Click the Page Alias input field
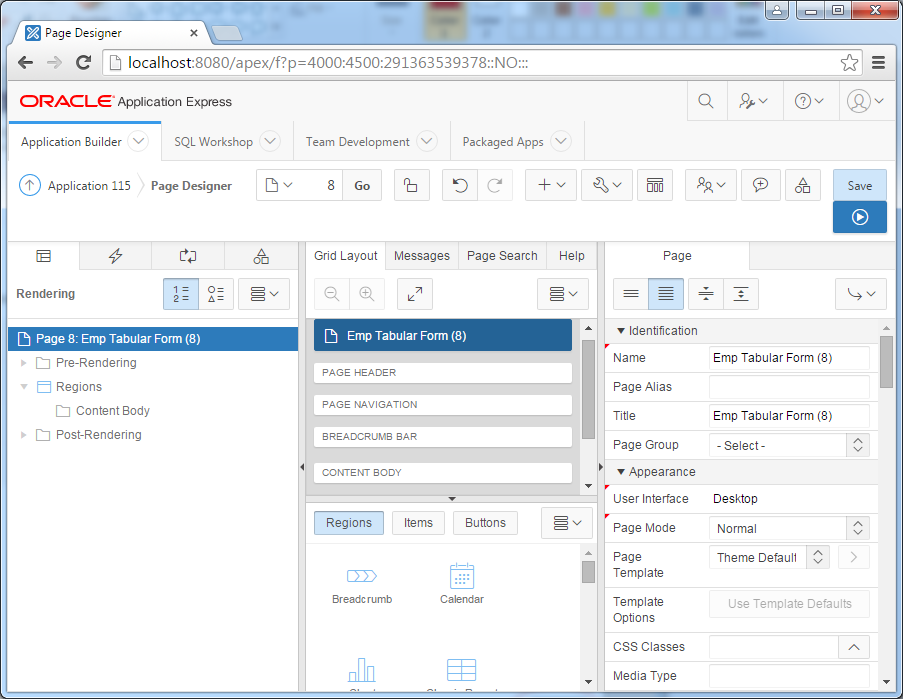 tap(789, 387)
